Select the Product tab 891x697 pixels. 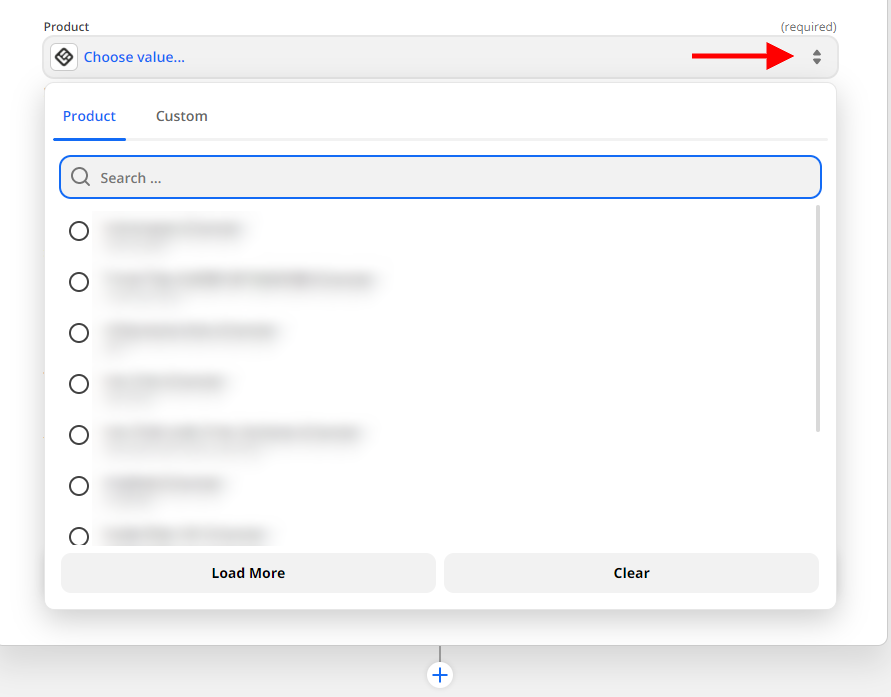click(x=89, y=116)
